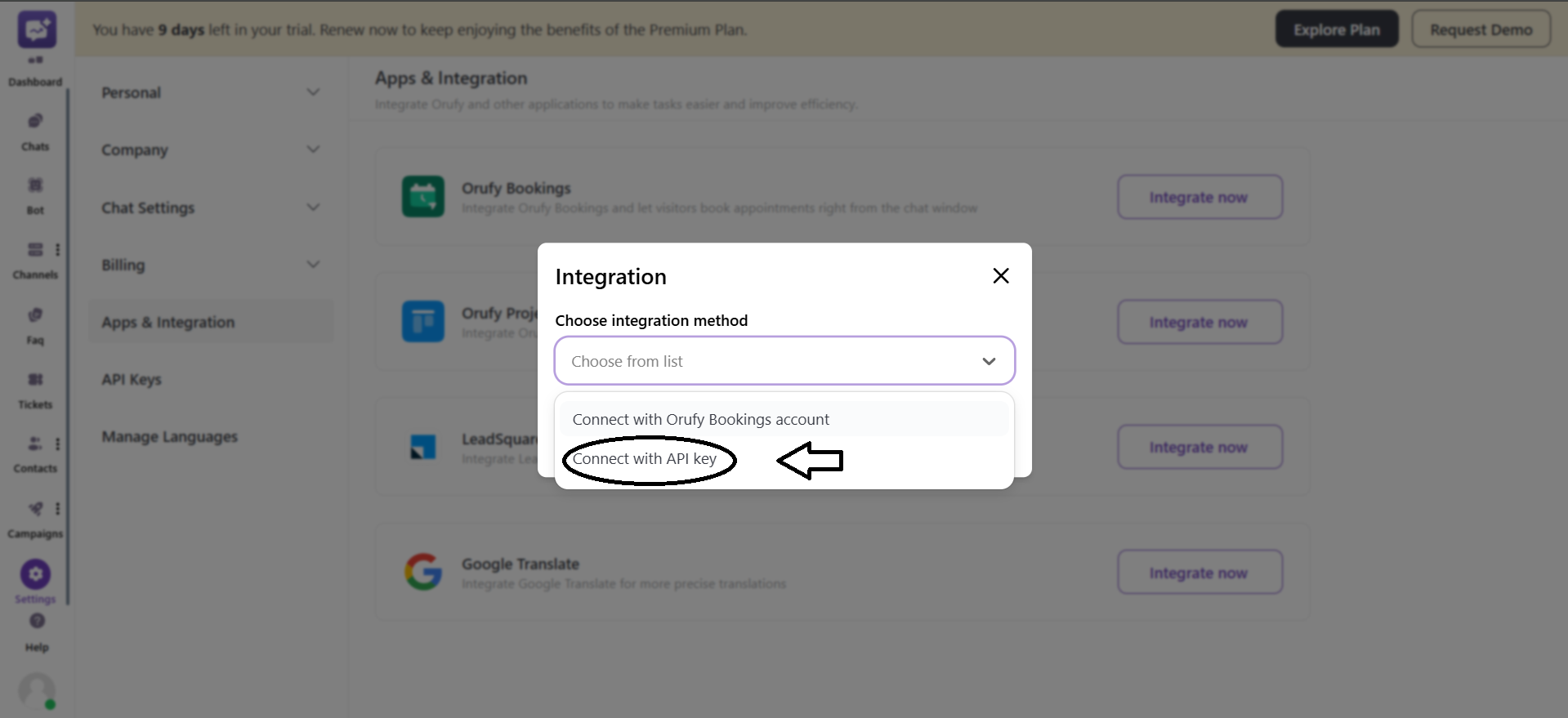Close the Integration dialog
The height and width of the screenshot is (718, 1568).
tap(1001, 276)
